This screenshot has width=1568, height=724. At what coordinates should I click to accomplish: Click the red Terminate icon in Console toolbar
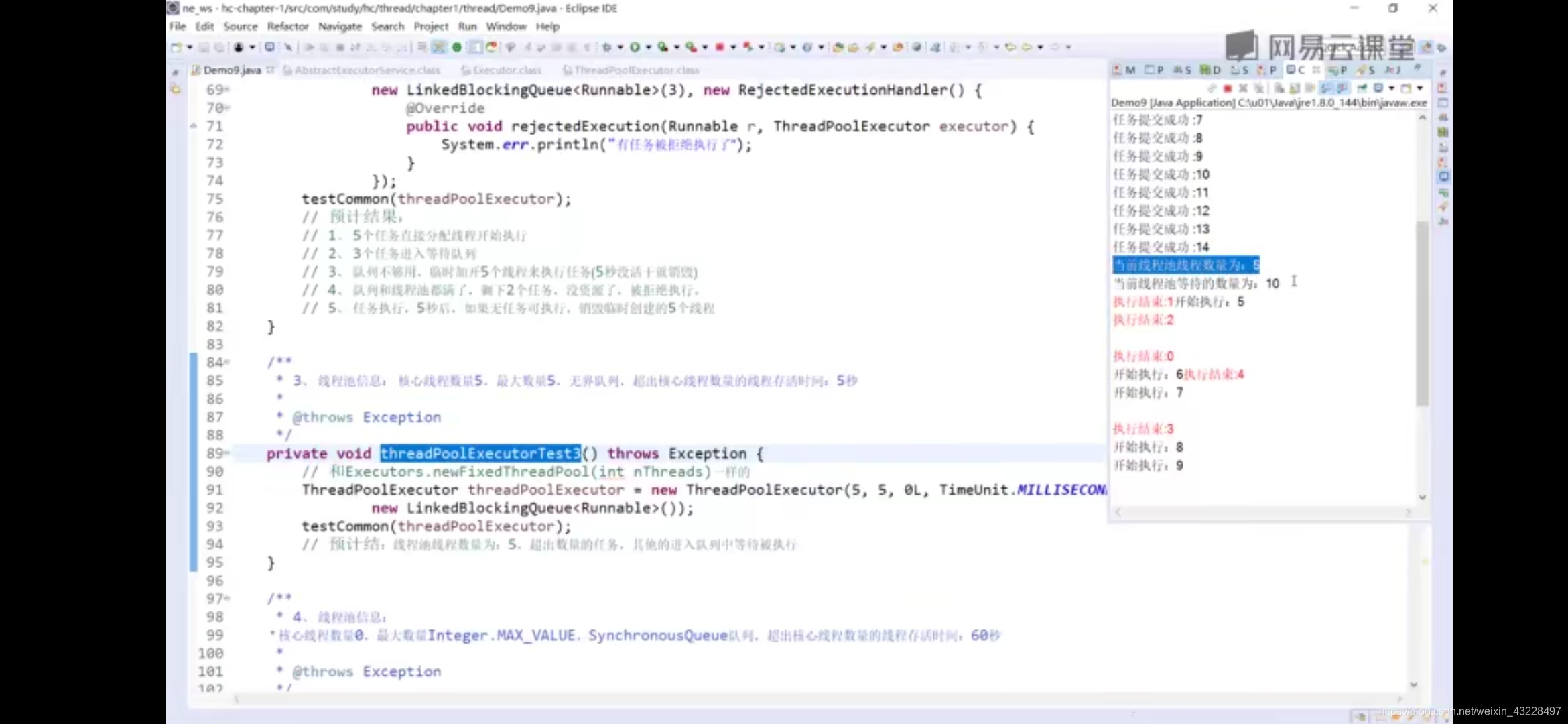click(x=1228, y=88)
